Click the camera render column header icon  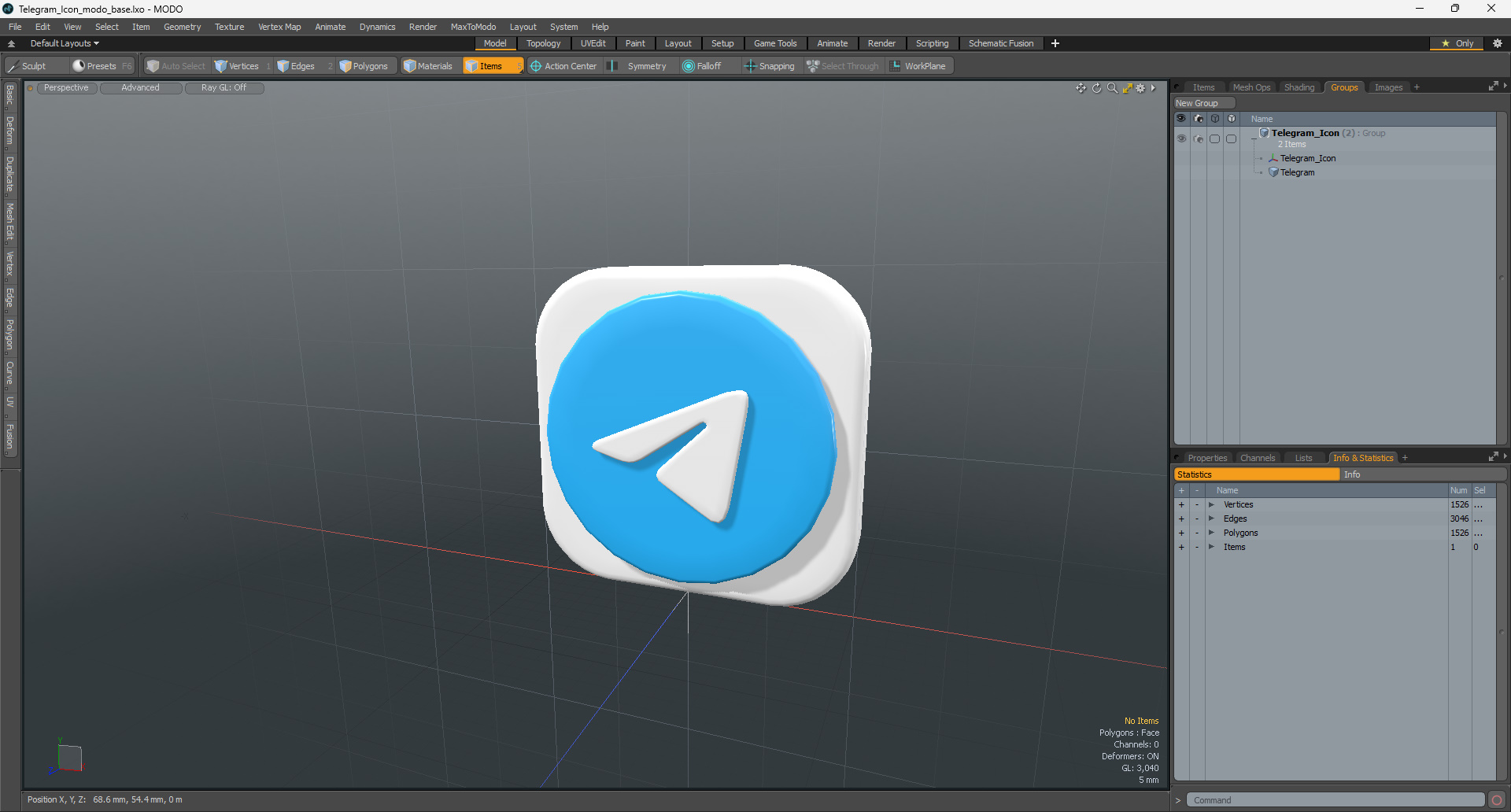click(x=1199, y=119)
